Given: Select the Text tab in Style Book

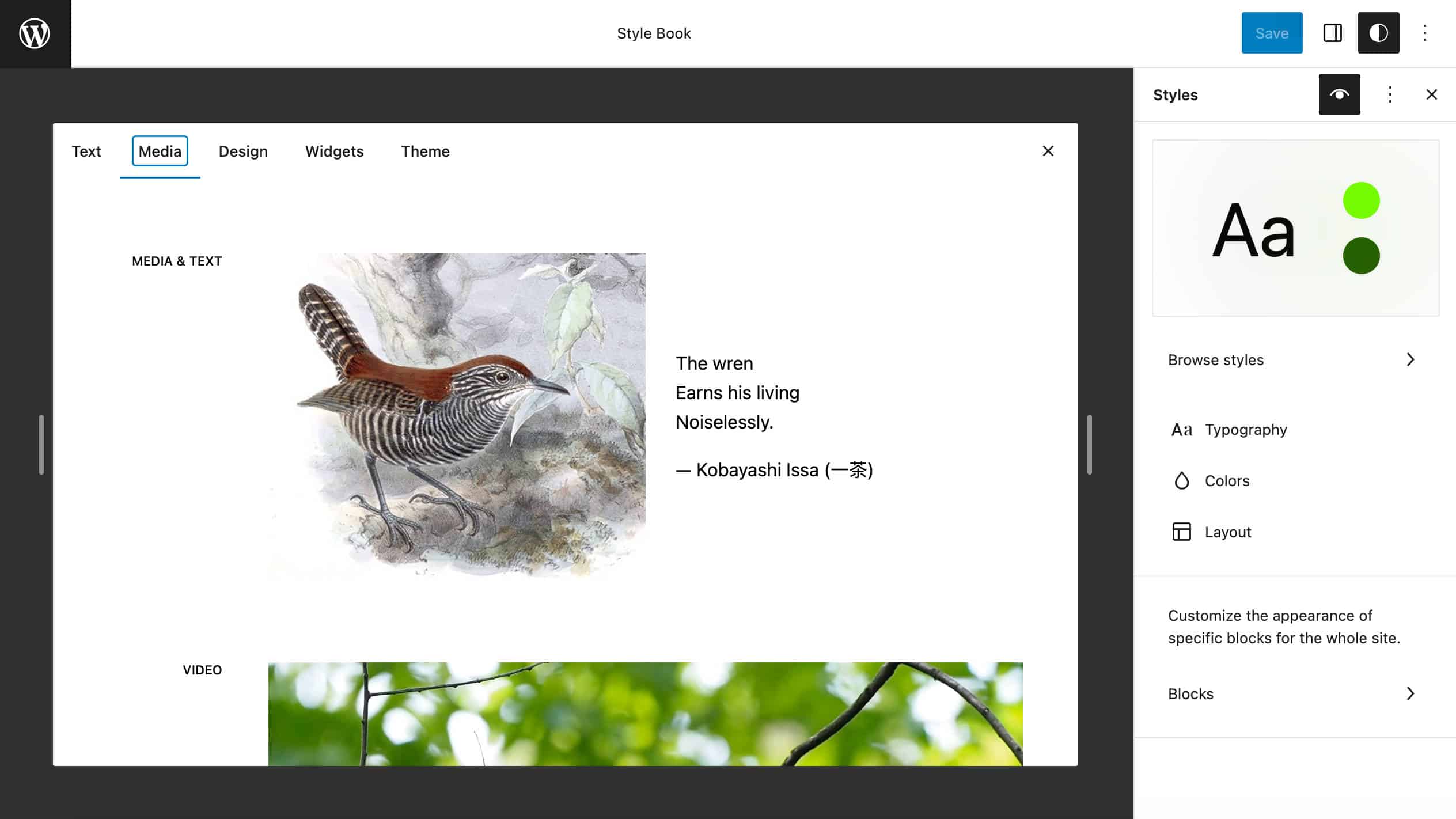Looking at the screenshot, I should pos(86,151).
